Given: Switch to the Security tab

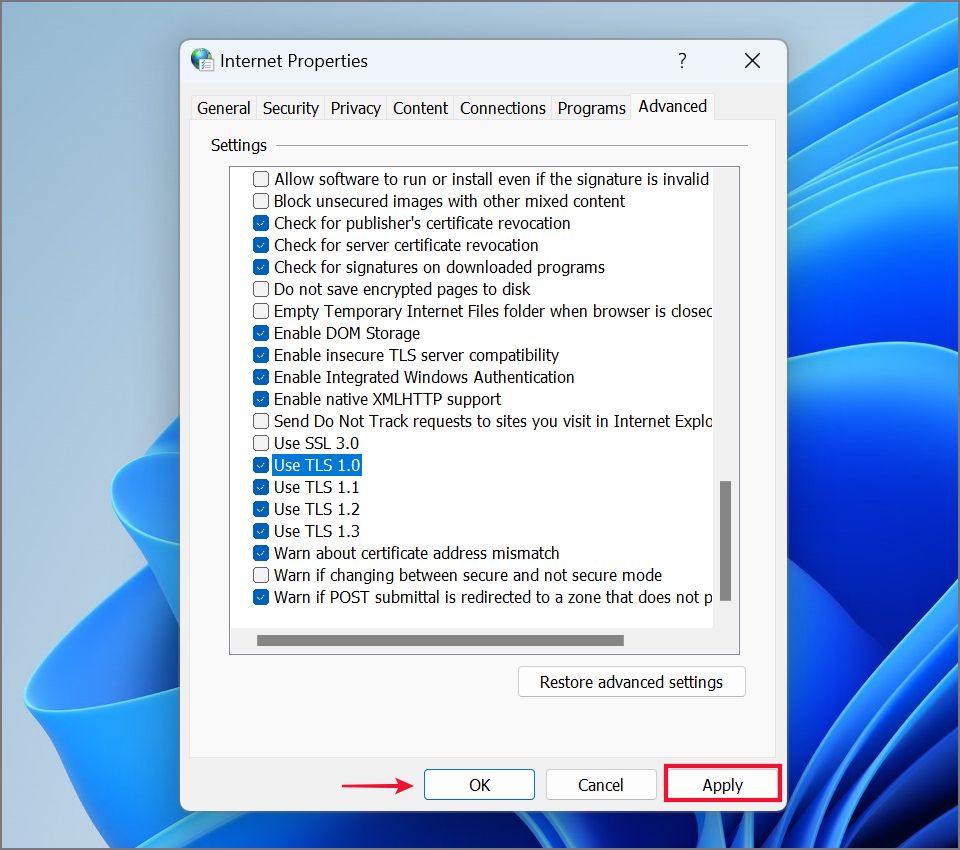Looking at the screenshot, I should coord(290,108).
